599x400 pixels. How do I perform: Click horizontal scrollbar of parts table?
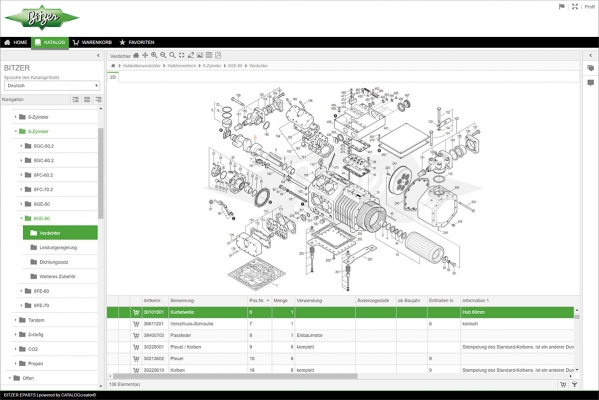(x=235, y=376)
